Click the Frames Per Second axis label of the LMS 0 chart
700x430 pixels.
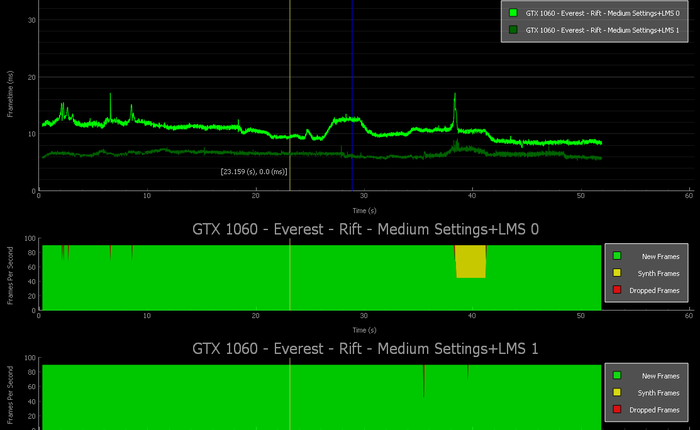pos(10,276)
